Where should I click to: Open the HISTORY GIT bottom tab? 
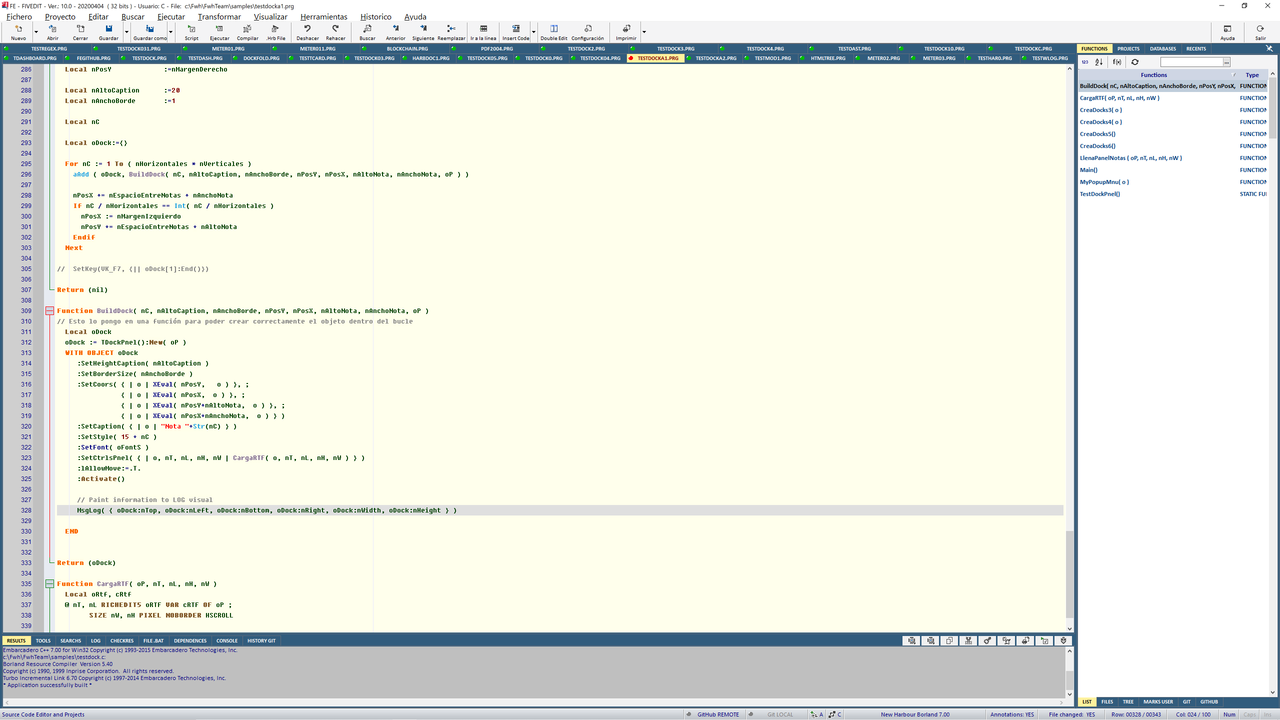261,640
